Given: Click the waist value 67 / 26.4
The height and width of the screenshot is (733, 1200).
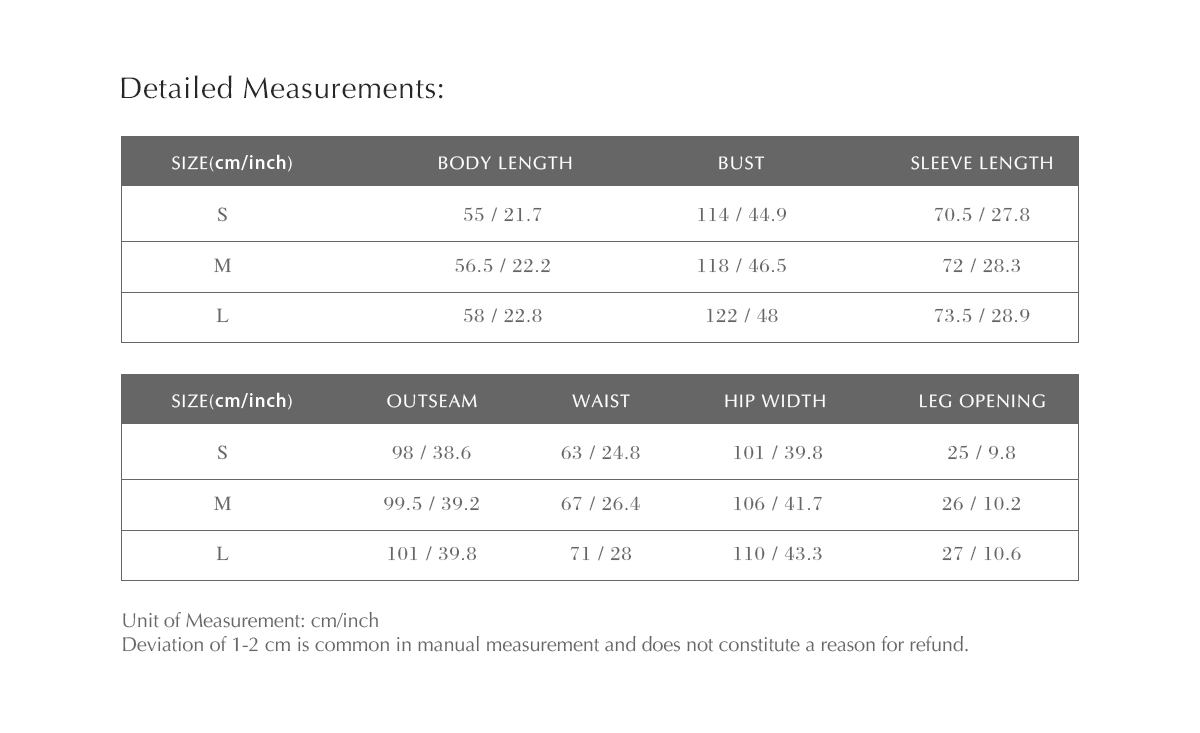Looking at the screenshot, I should [x=601, y=504].
